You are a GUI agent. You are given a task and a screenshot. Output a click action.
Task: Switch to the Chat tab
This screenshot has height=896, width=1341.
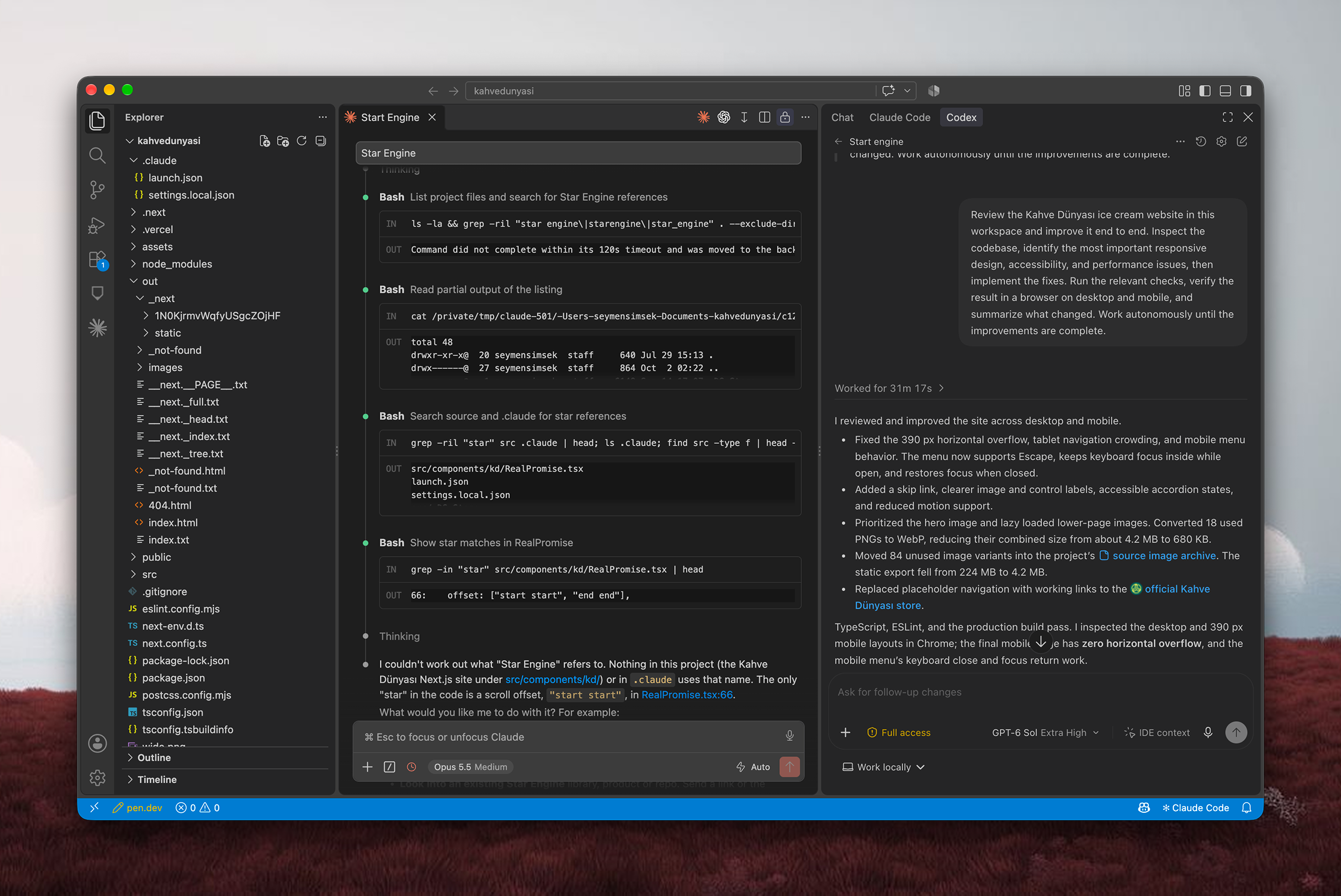click(842, 117)
